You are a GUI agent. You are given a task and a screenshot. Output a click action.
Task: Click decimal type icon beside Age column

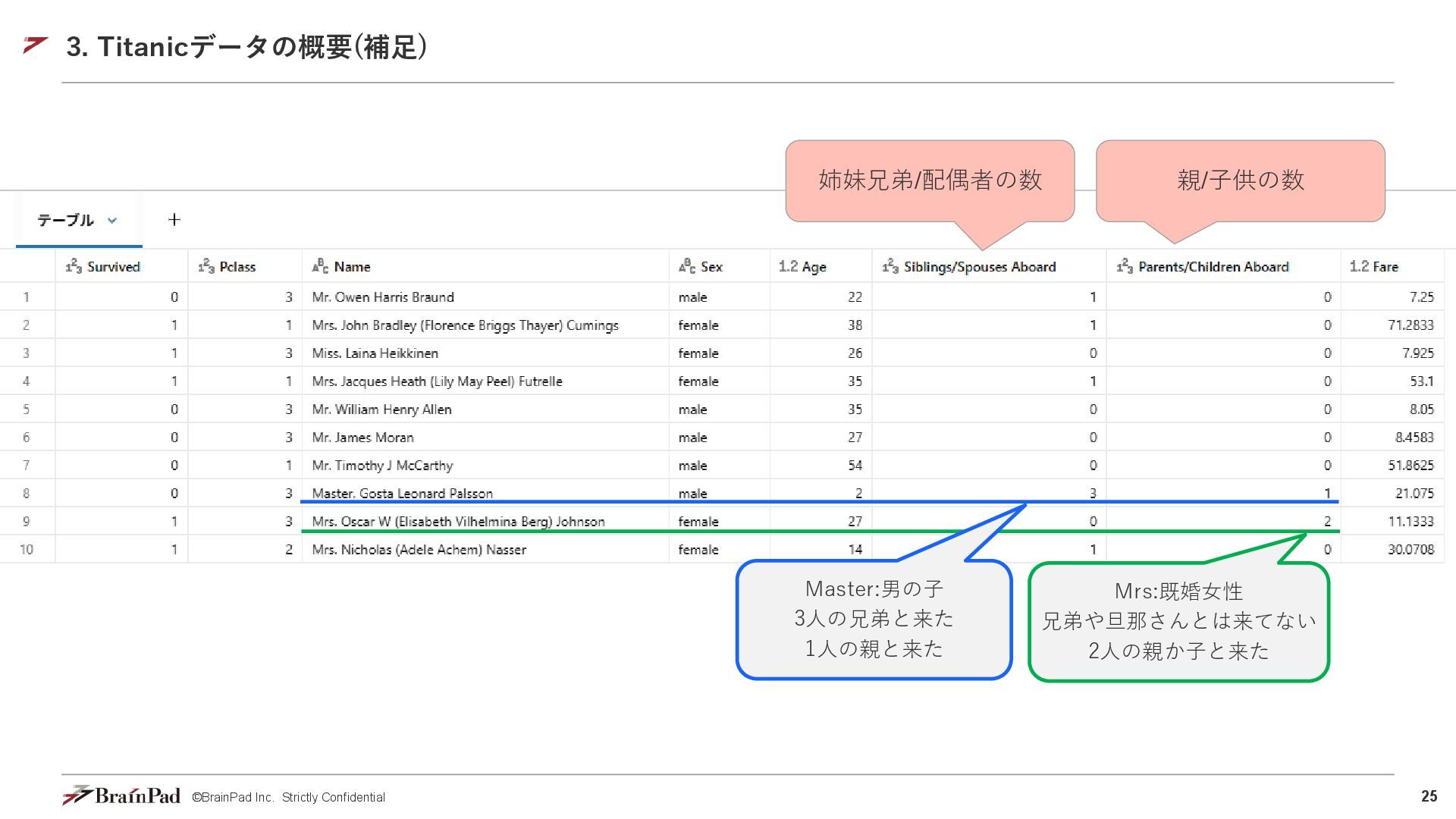788,266
